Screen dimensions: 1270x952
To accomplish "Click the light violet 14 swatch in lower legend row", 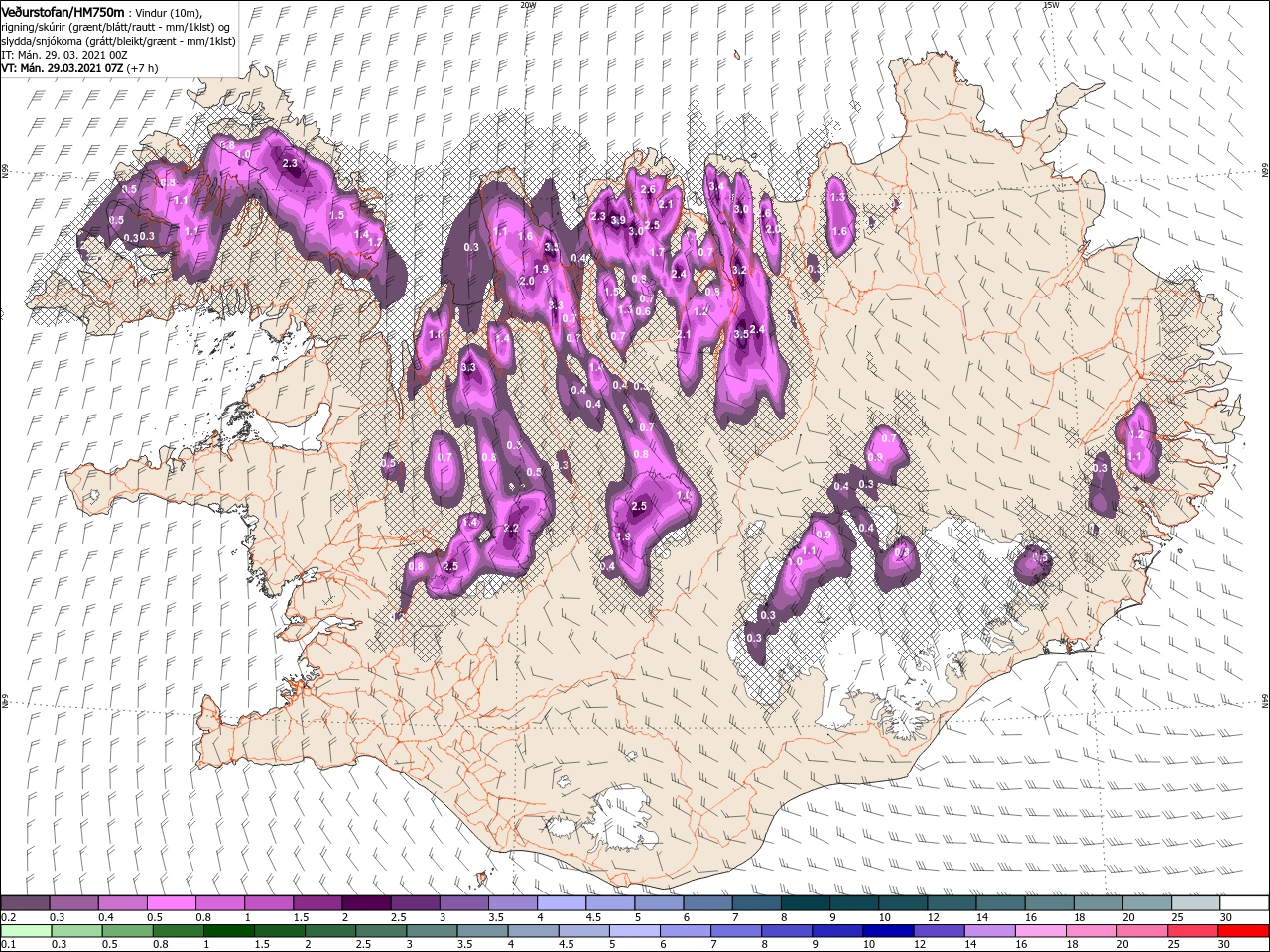I will [988, 930].
